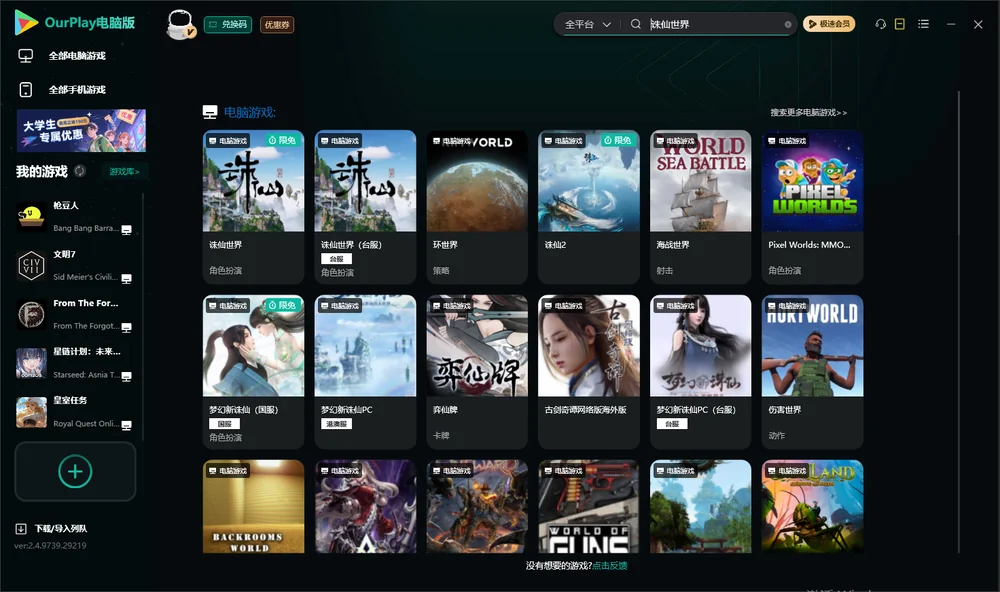Click the PC platform icon beside Starseed entry

[126, 376]
